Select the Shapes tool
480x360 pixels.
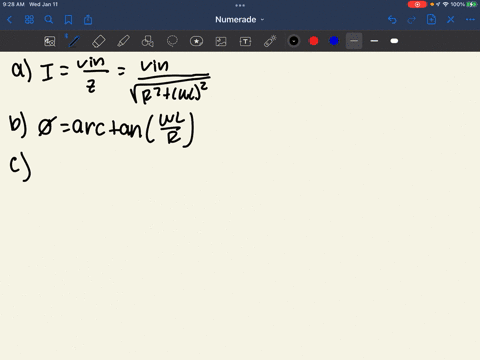(x=148, y=41)
